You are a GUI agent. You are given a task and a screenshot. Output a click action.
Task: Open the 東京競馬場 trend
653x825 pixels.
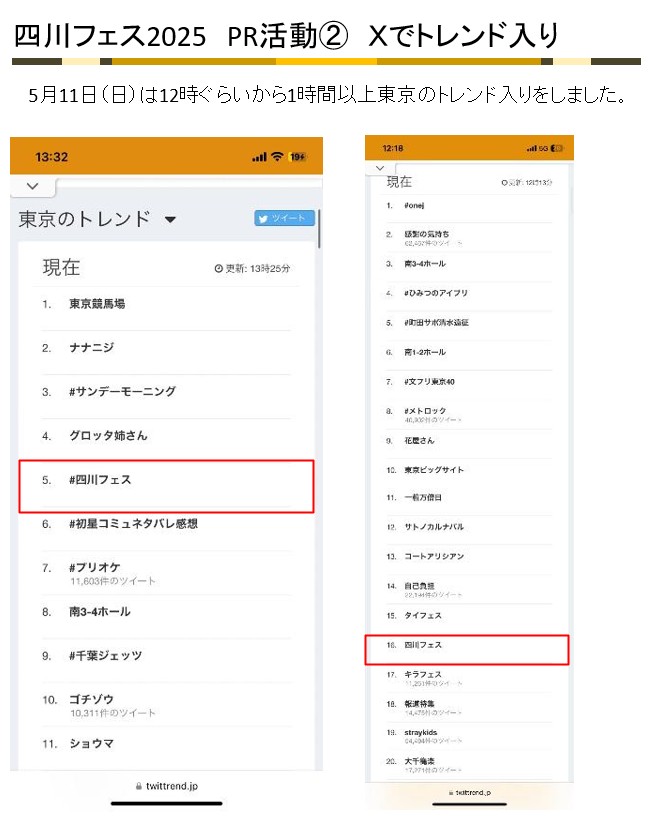[97, 304]
